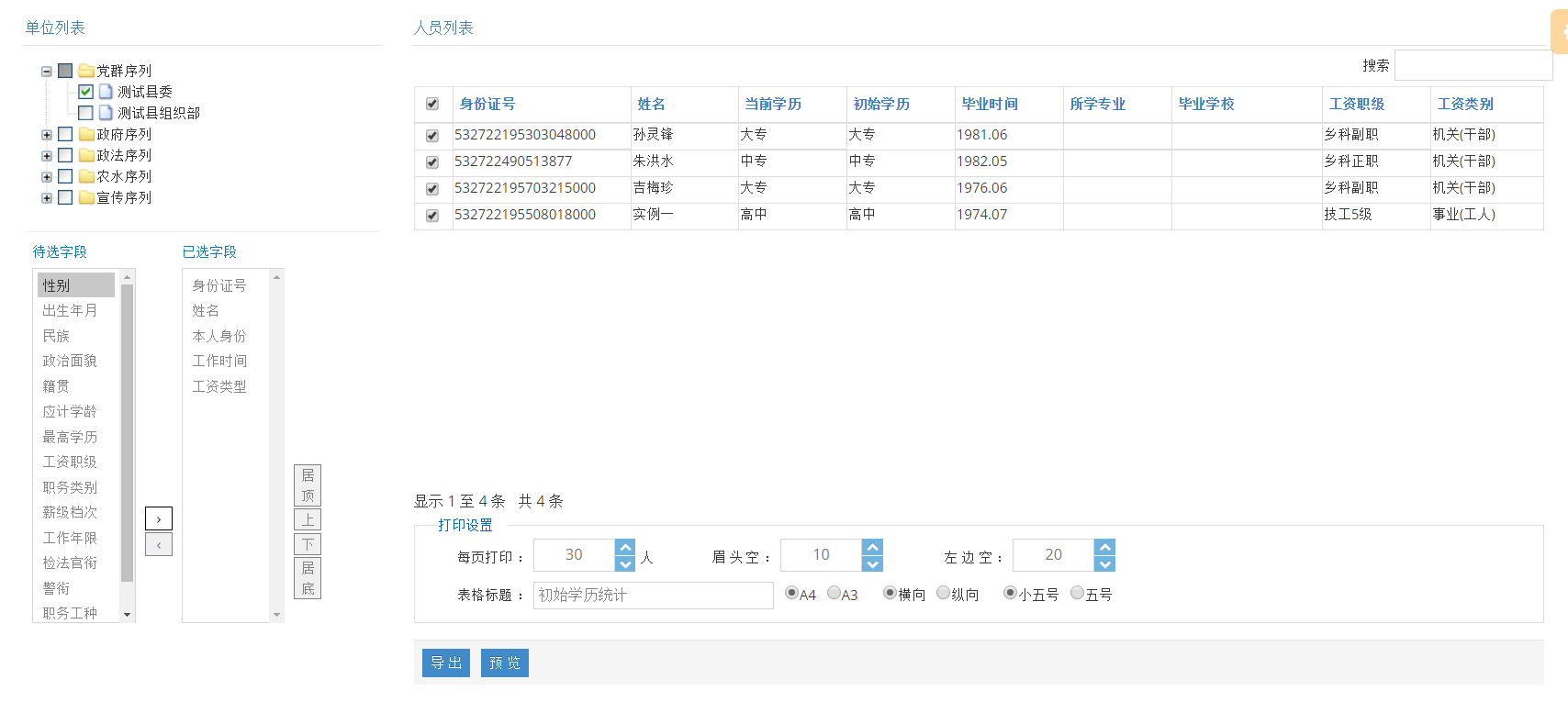Select the A3 paper size option
Image resolution: width=1568 pixels, height=702 pixels.
[x=834, y=593]
